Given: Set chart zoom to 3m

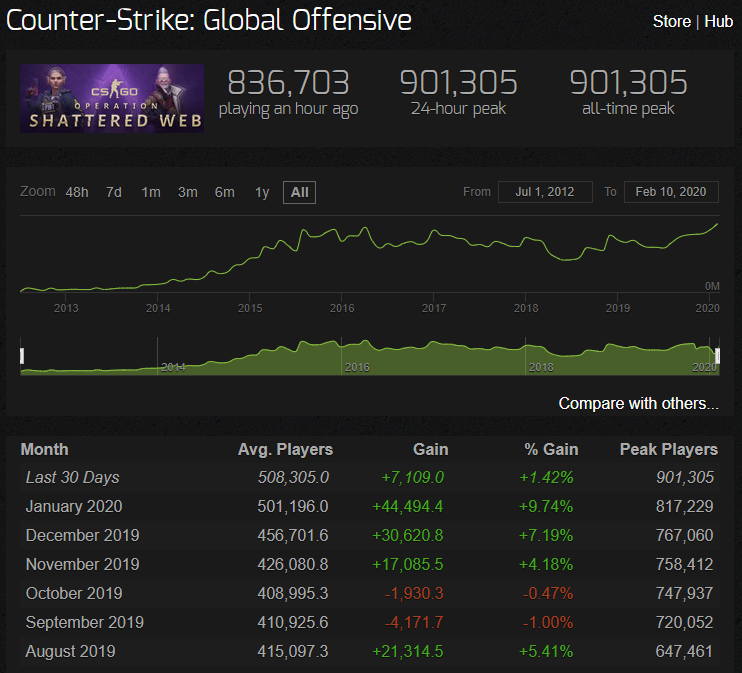Looking at the screenshot, I should [x=188, y=192].
